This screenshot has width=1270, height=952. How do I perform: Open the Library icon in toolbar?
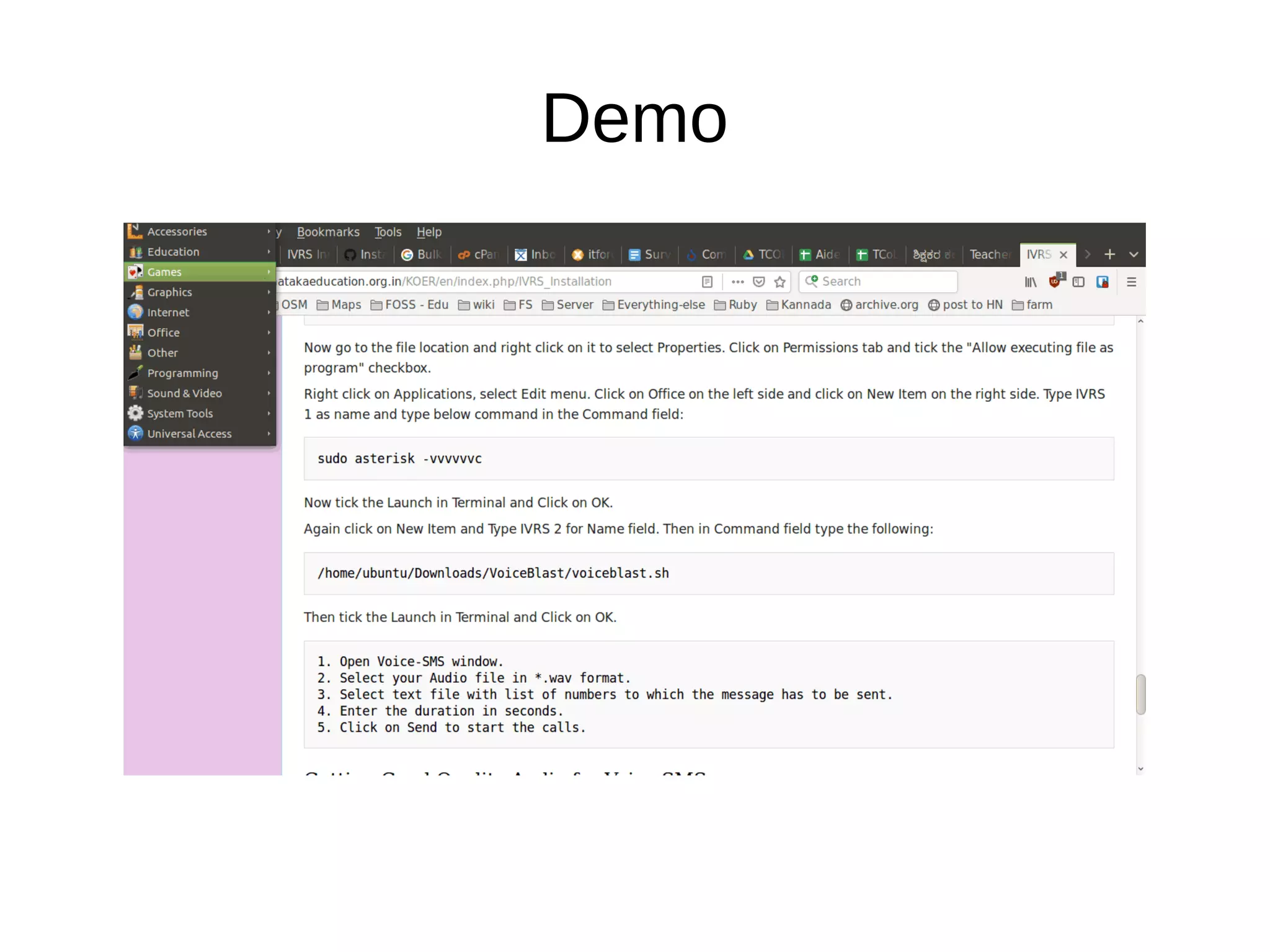[1030, 282]
